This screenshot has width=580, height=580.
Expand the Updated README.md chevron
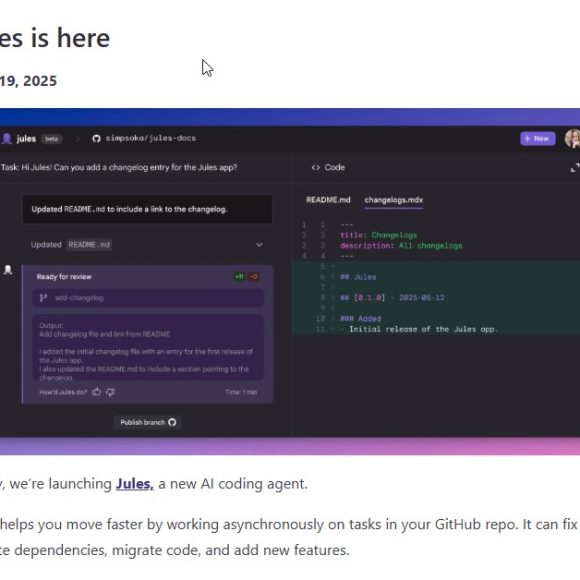pyautogui.click(x=259, y=245)
